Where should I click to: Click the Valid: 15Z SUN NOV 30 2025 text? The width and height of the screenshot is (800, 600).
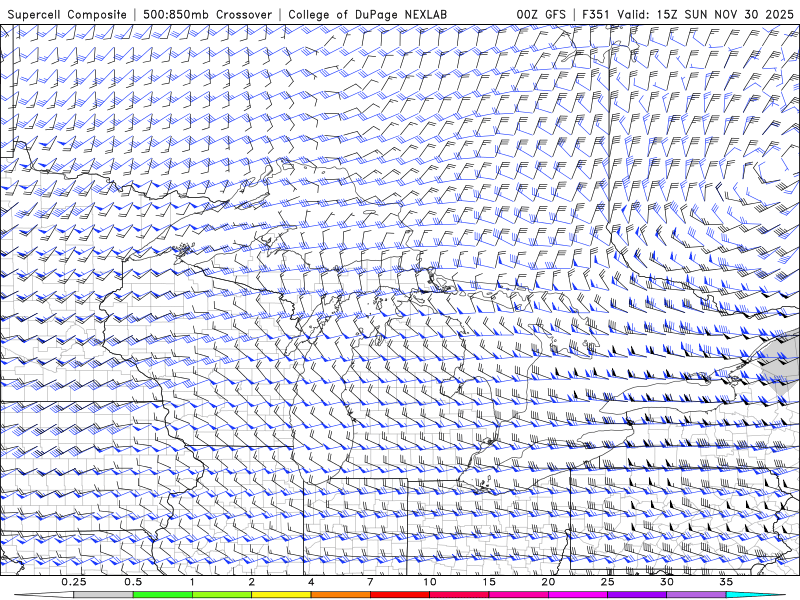tap(706, 14)
